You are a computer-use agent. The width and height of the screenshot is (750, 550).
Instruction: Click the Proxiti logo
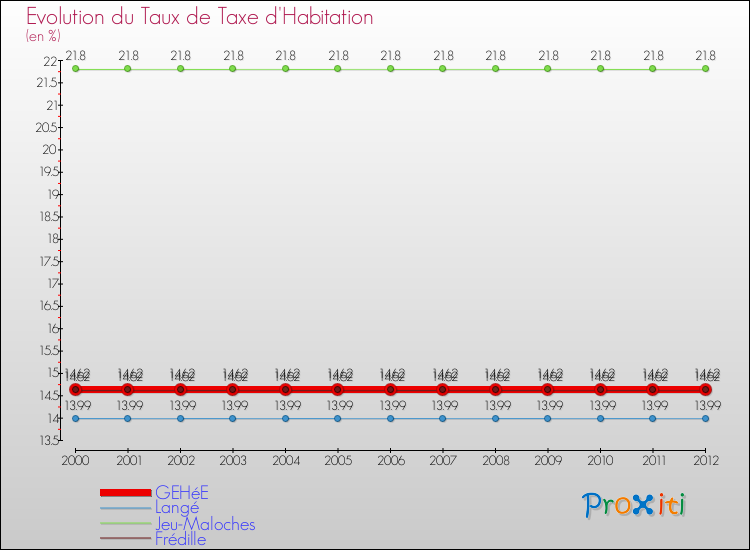click(634, 505)
